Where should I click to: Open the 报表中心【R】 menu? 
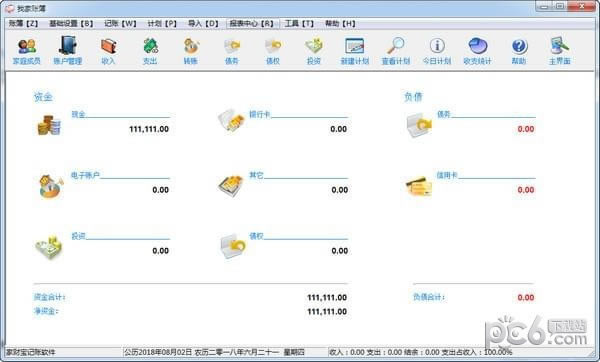[x=252, y=24]
